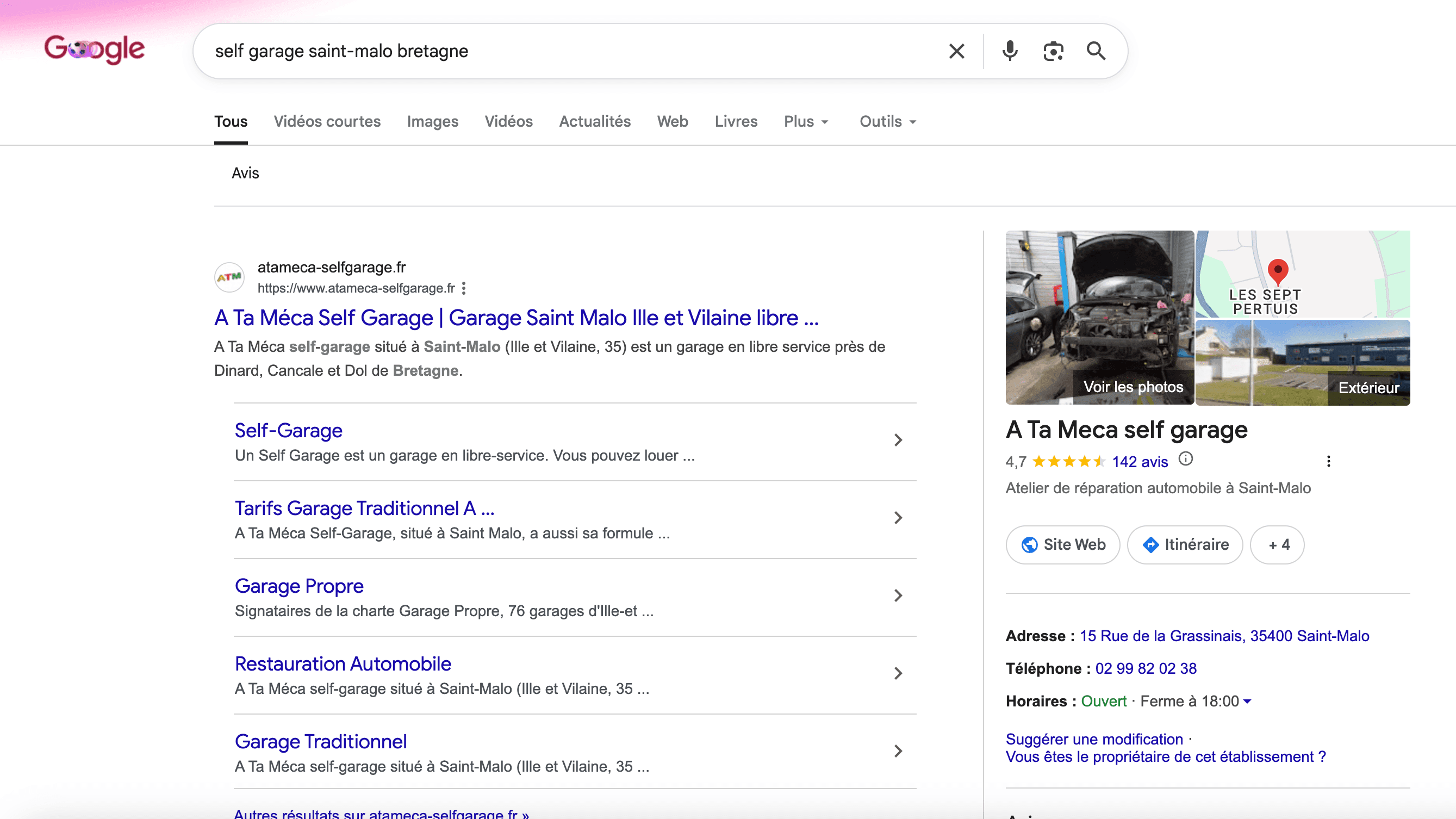Submit search with the magnifying glass icon
Screen dimensions: 1456x819
click(1096, 51)
